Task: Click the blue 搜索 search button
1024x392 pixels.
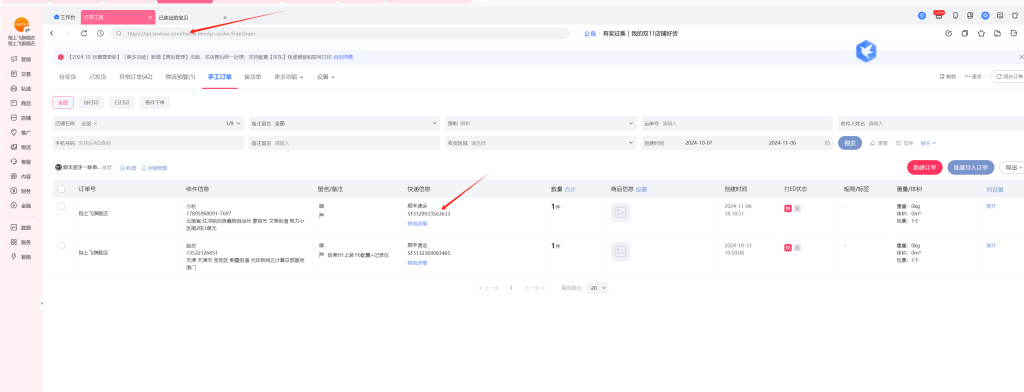Action: pyautogui.click(x=850, y=142)
